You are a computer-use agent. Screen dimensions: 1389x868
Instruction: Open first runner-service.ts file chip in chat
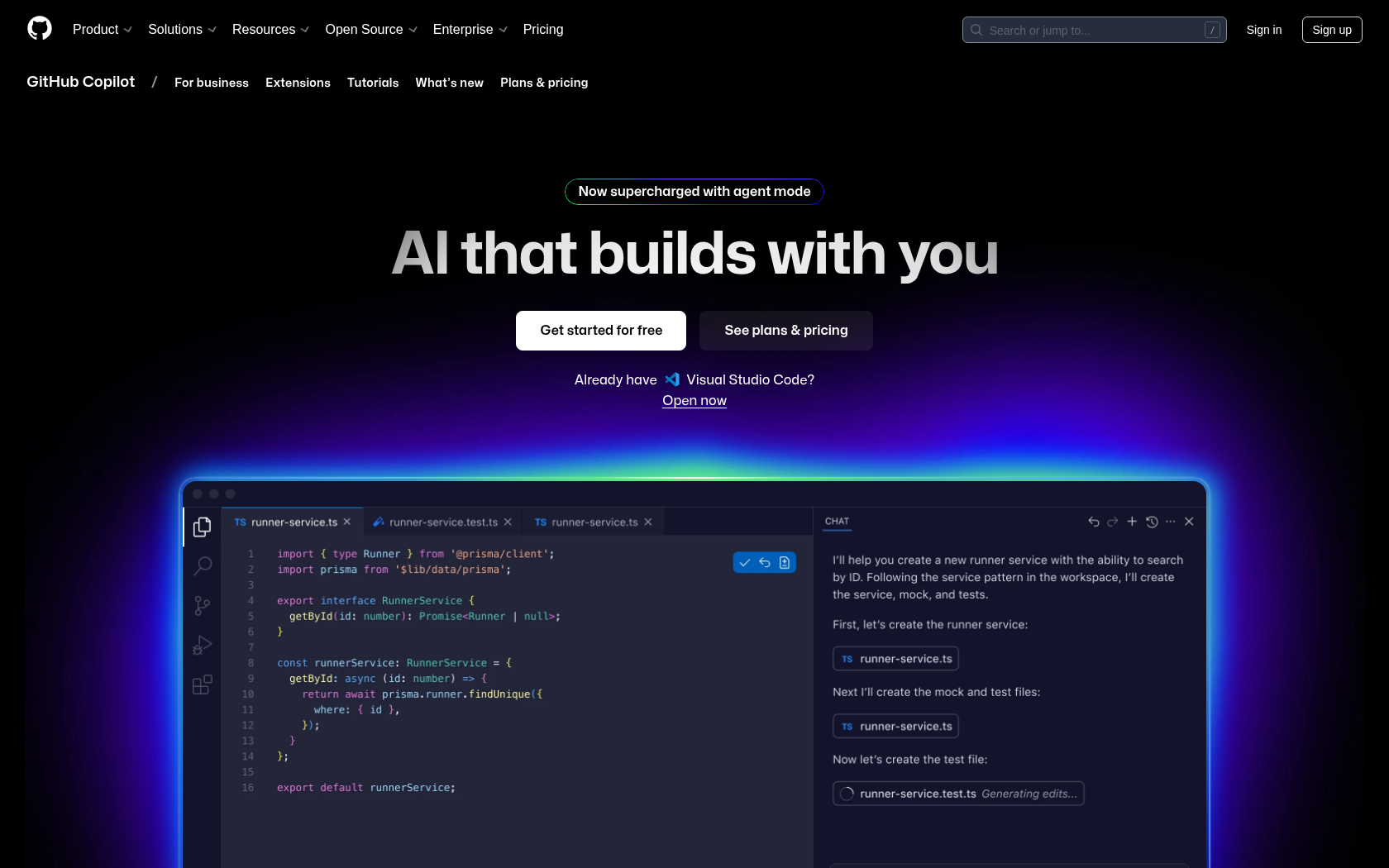pyautogui.click(x=895, y=659)
